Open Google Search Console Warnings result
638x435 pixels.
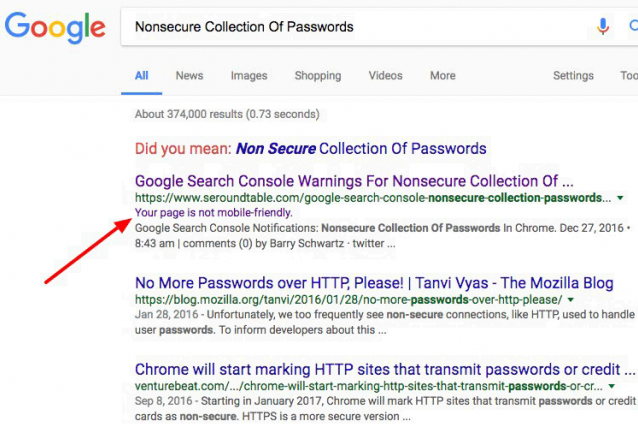coord(354,181)
